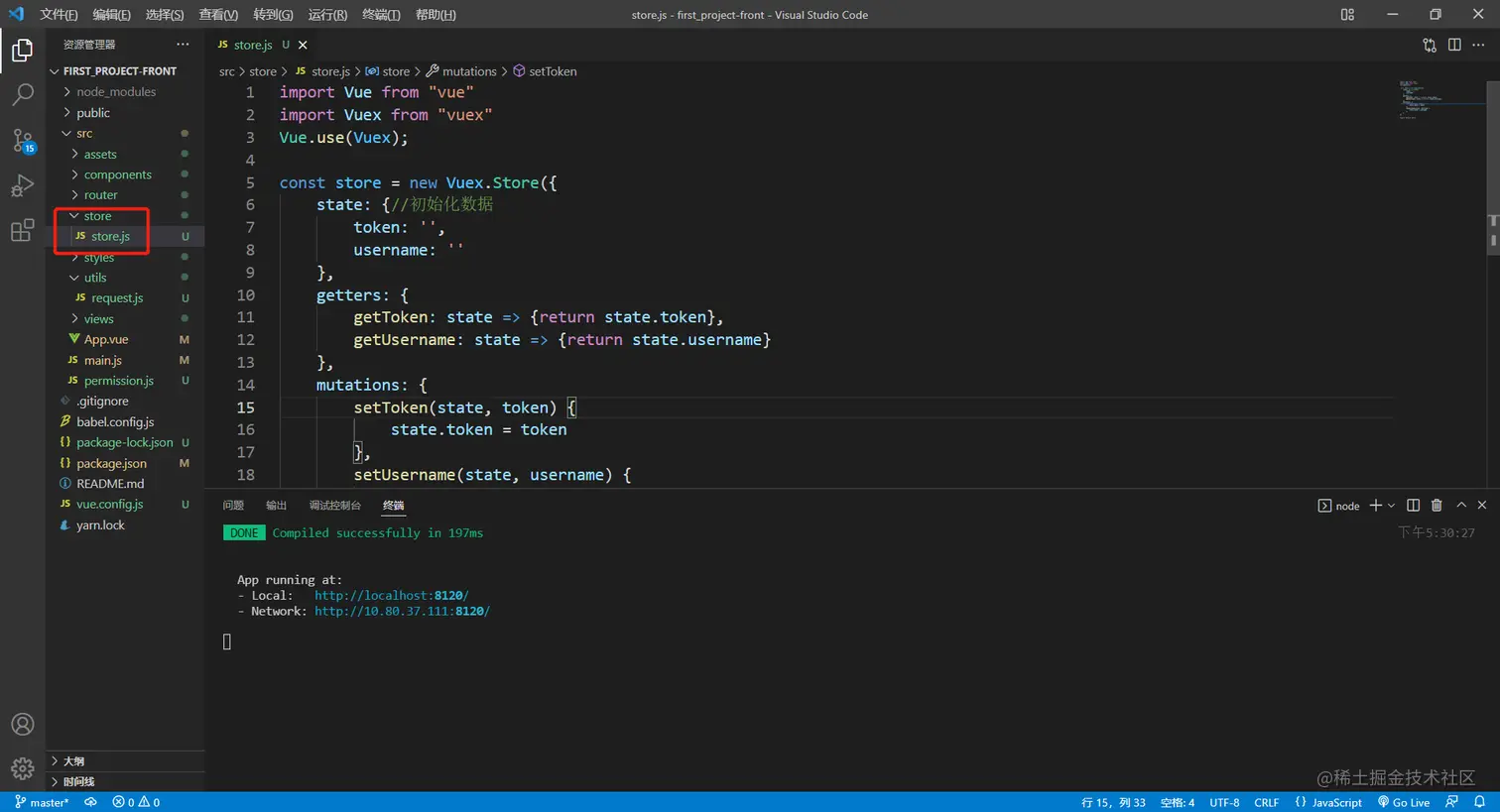The width and height of the screenshot is (1500, 812).
Task: Click the node terminal label
Action: 1338,506
